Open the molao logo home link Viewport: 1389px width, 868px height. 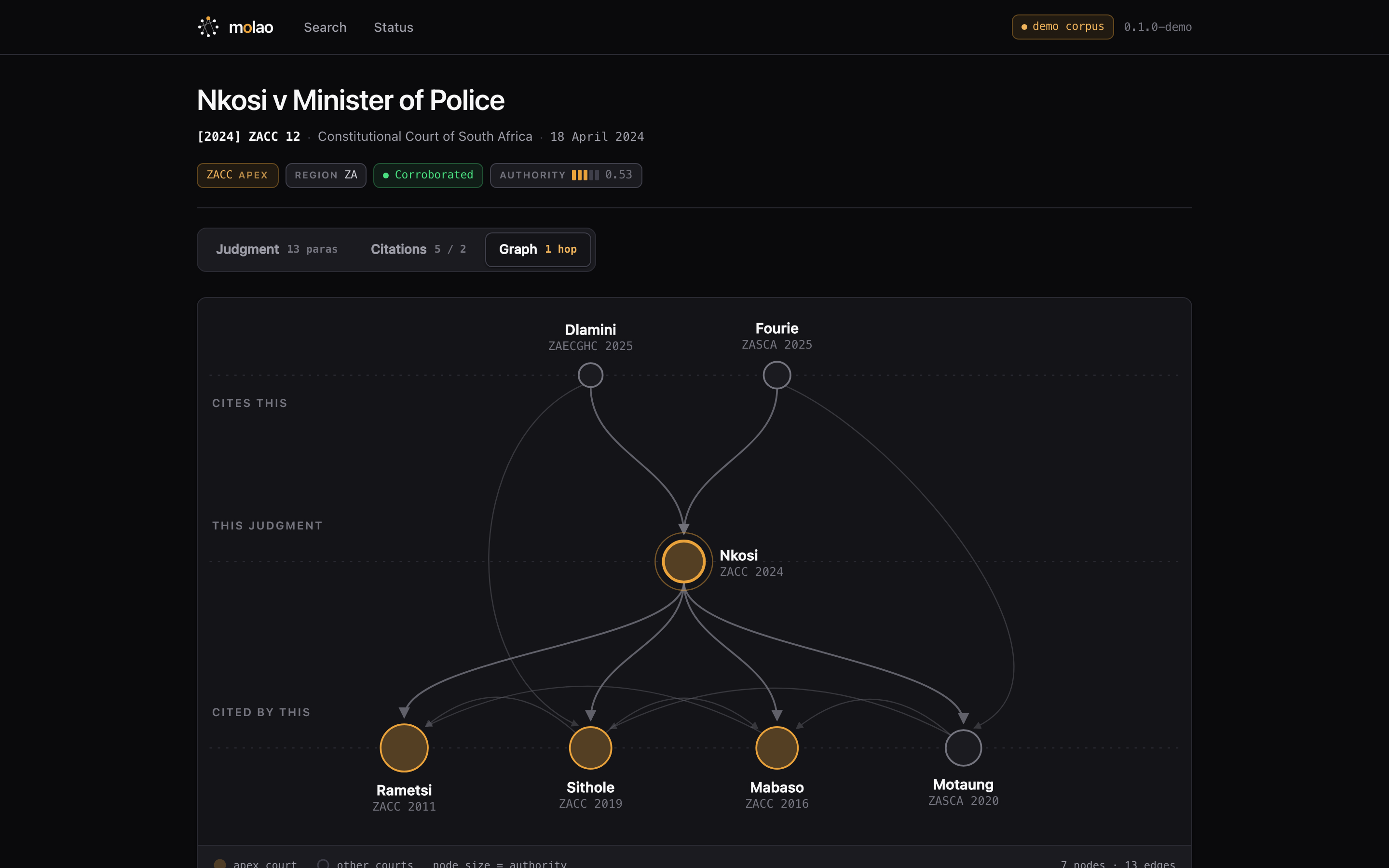[235, 27]
